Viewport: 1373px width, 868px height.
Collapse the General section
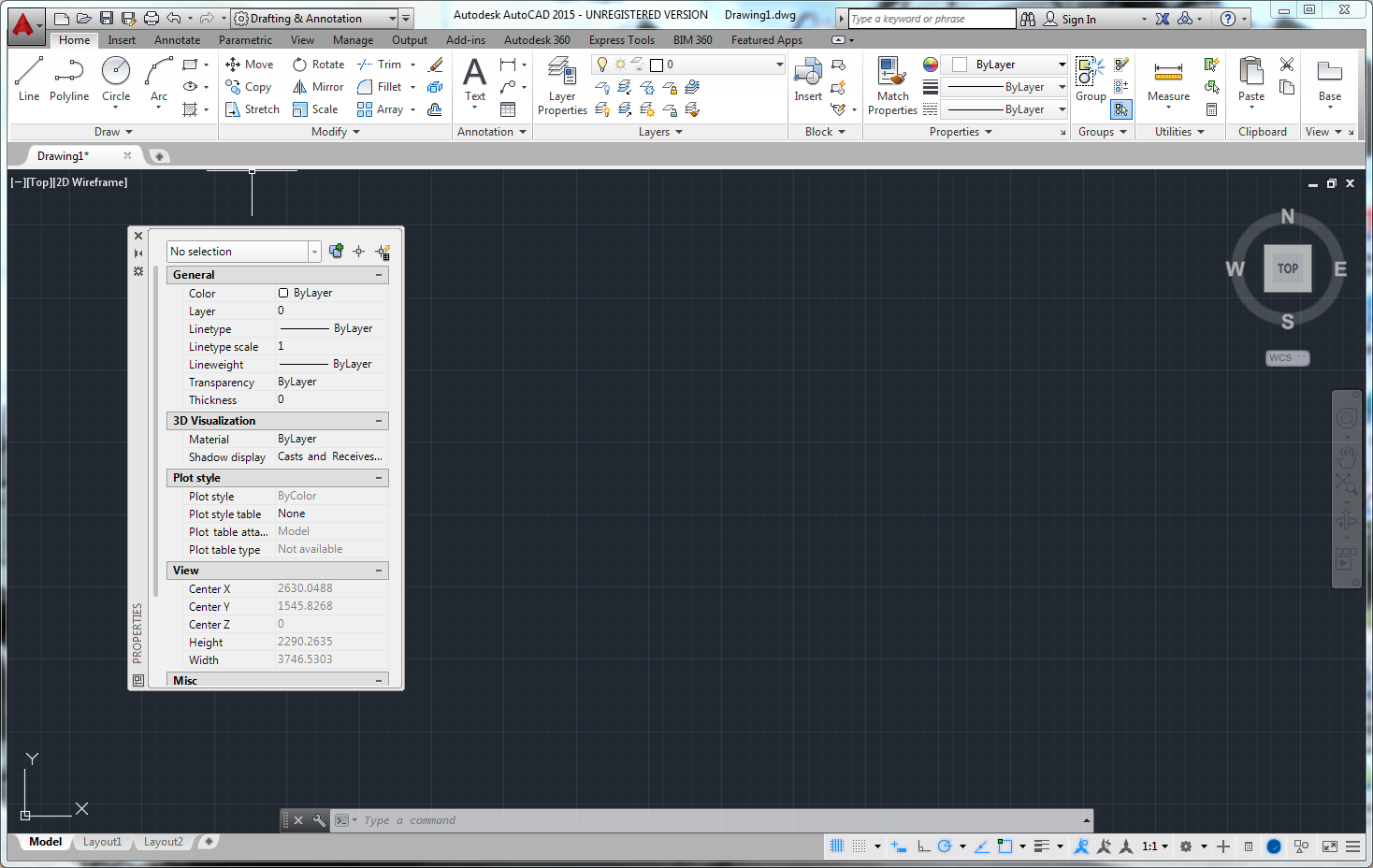(379, 275)
